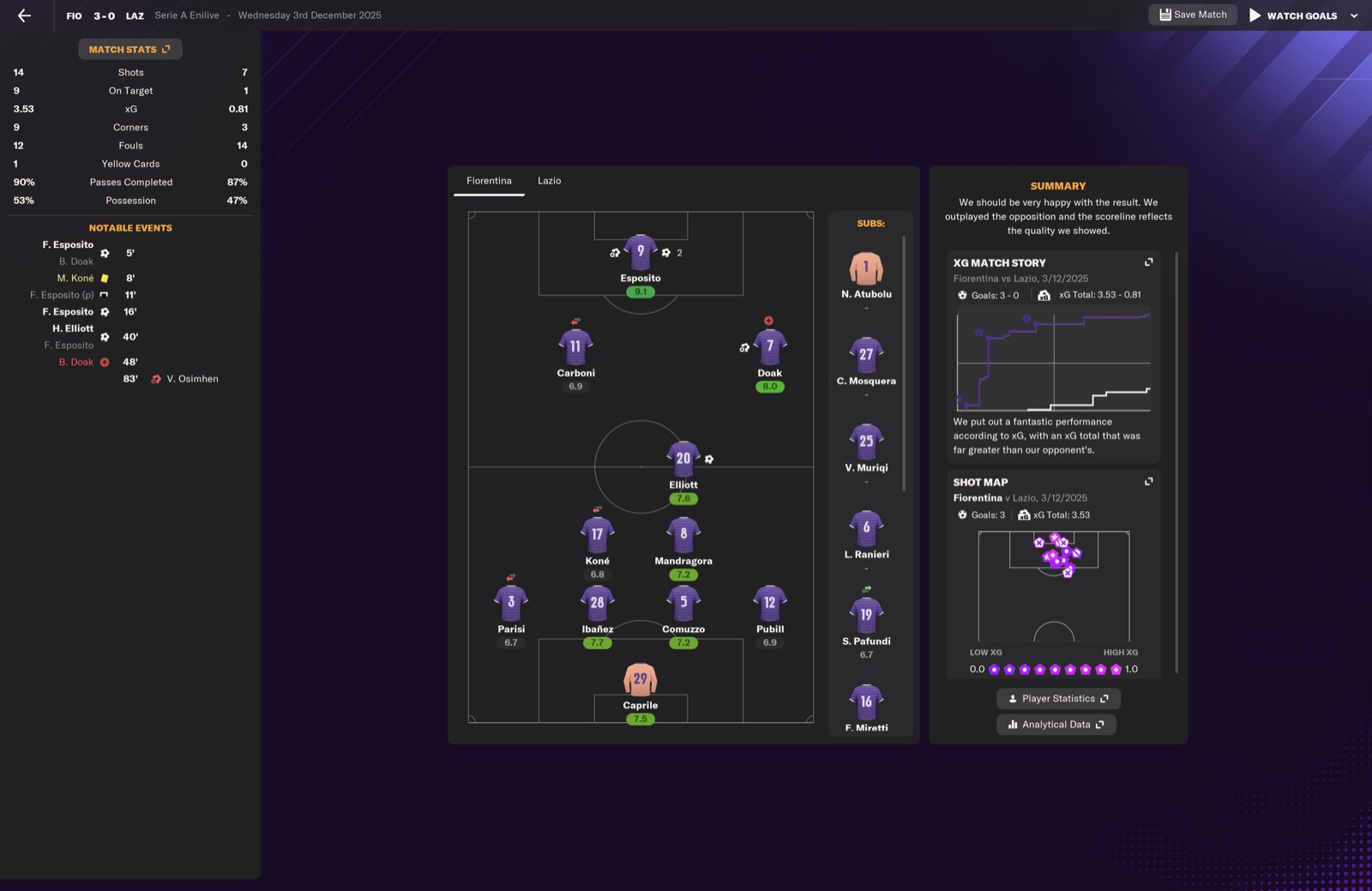Expand the Shot Map panel

pyautogui.click(x=1148, y=482)
